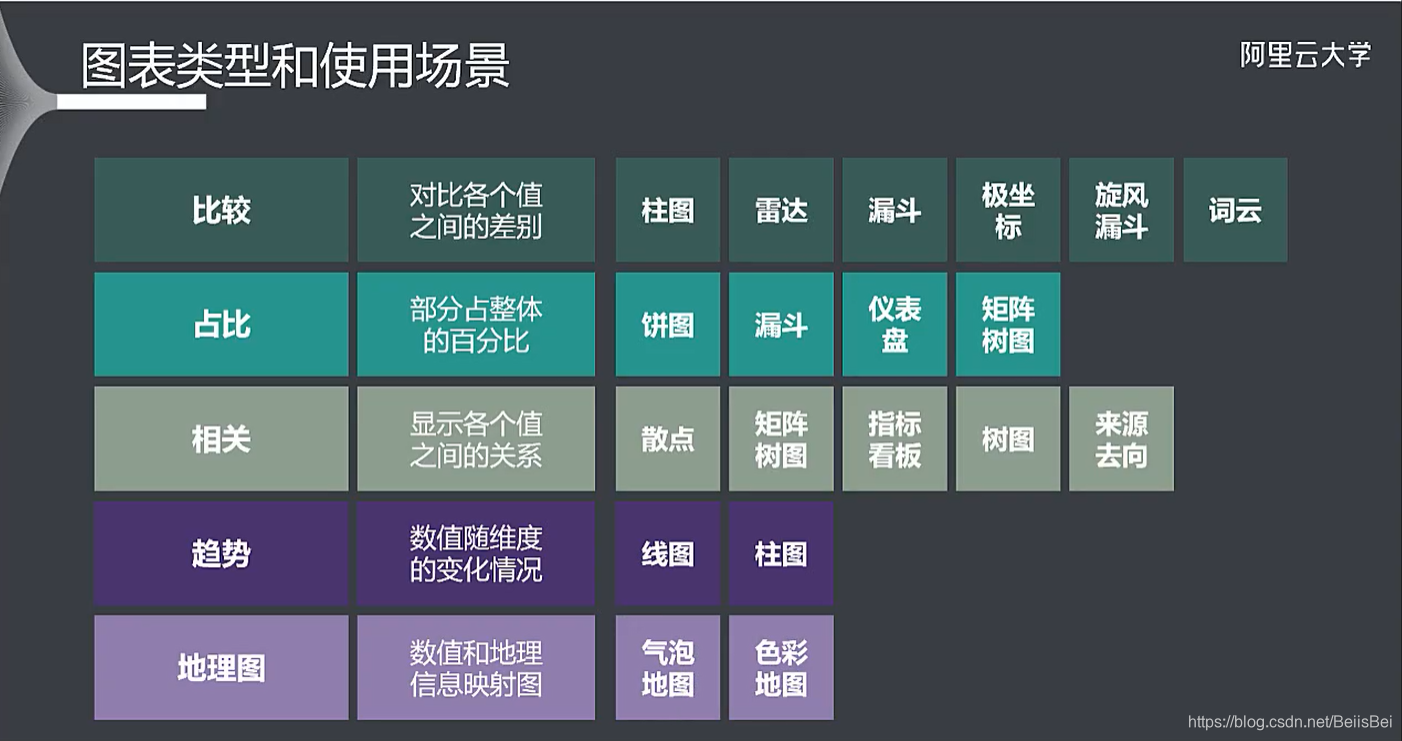The image size is (1402, 741).
Task: Select the 柱图 tile in the 比较 row
Action: click(667, 210)
